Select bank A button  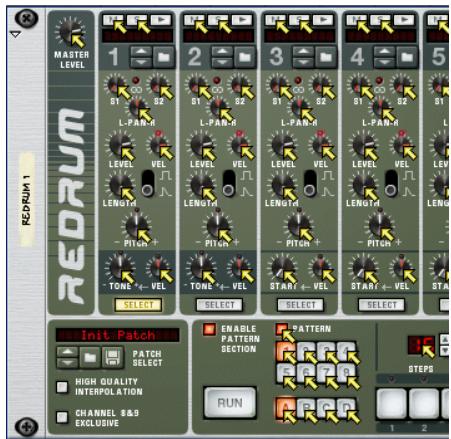click(x=286, y=407)
